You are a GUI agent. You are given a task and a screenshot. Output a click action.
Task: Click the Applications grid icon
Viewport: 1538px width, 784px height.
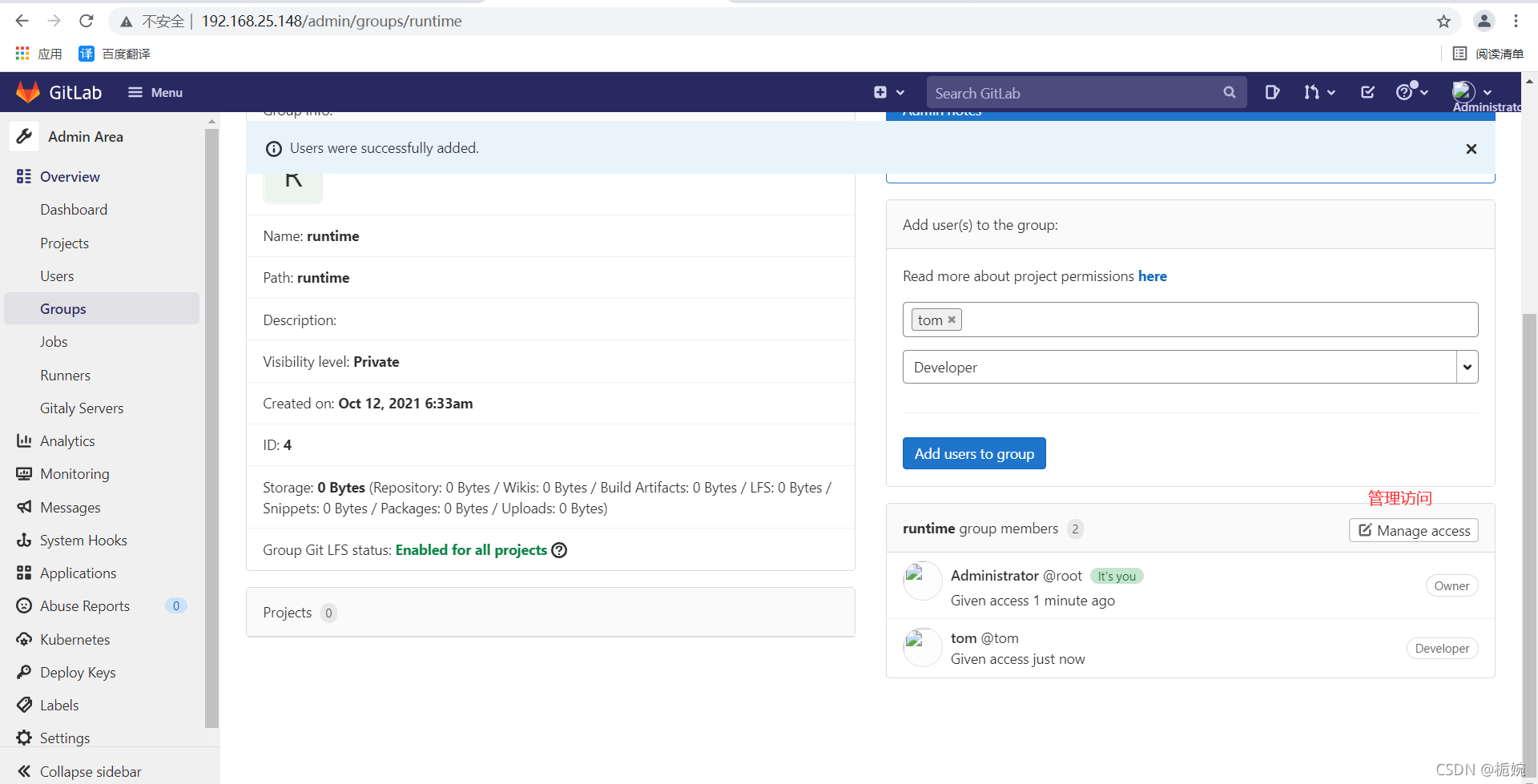(24, 573)
